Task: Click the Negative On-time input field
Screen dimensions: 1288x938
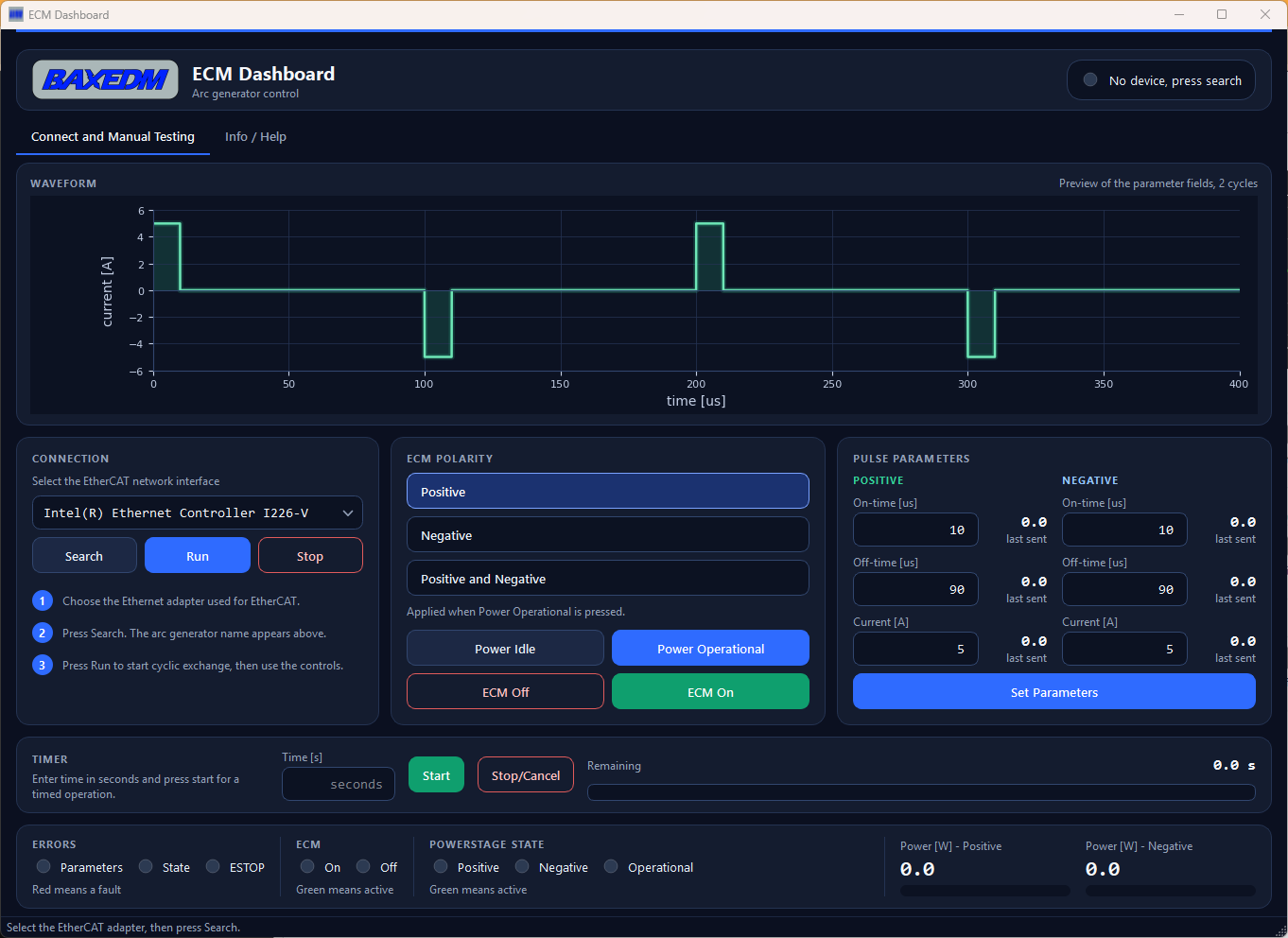Action: pos(1124,530)
